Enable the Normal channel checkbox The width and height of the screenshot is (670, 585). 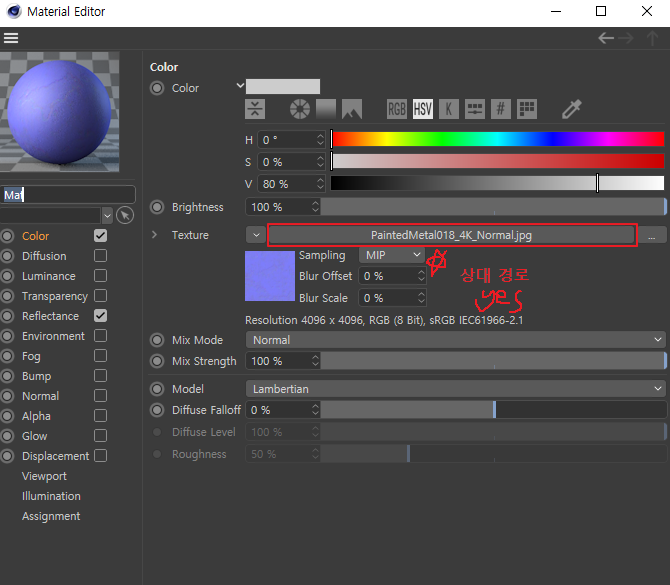[100, 396]
